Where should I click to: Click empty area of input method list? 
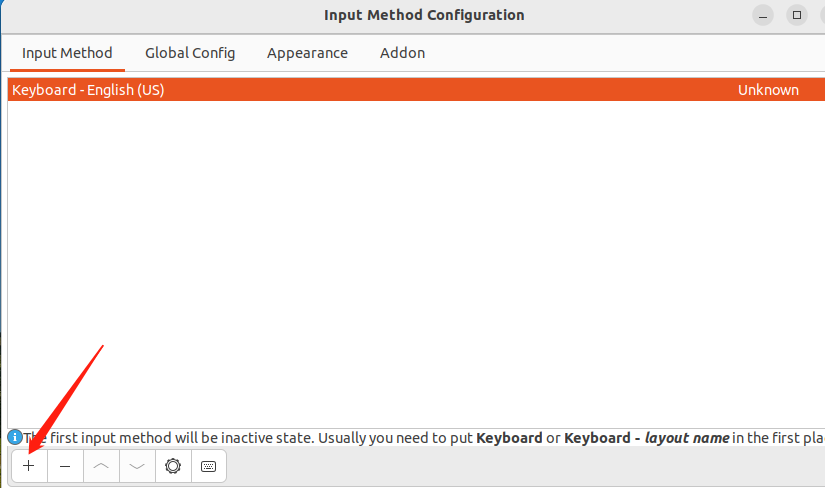[400, 260]
